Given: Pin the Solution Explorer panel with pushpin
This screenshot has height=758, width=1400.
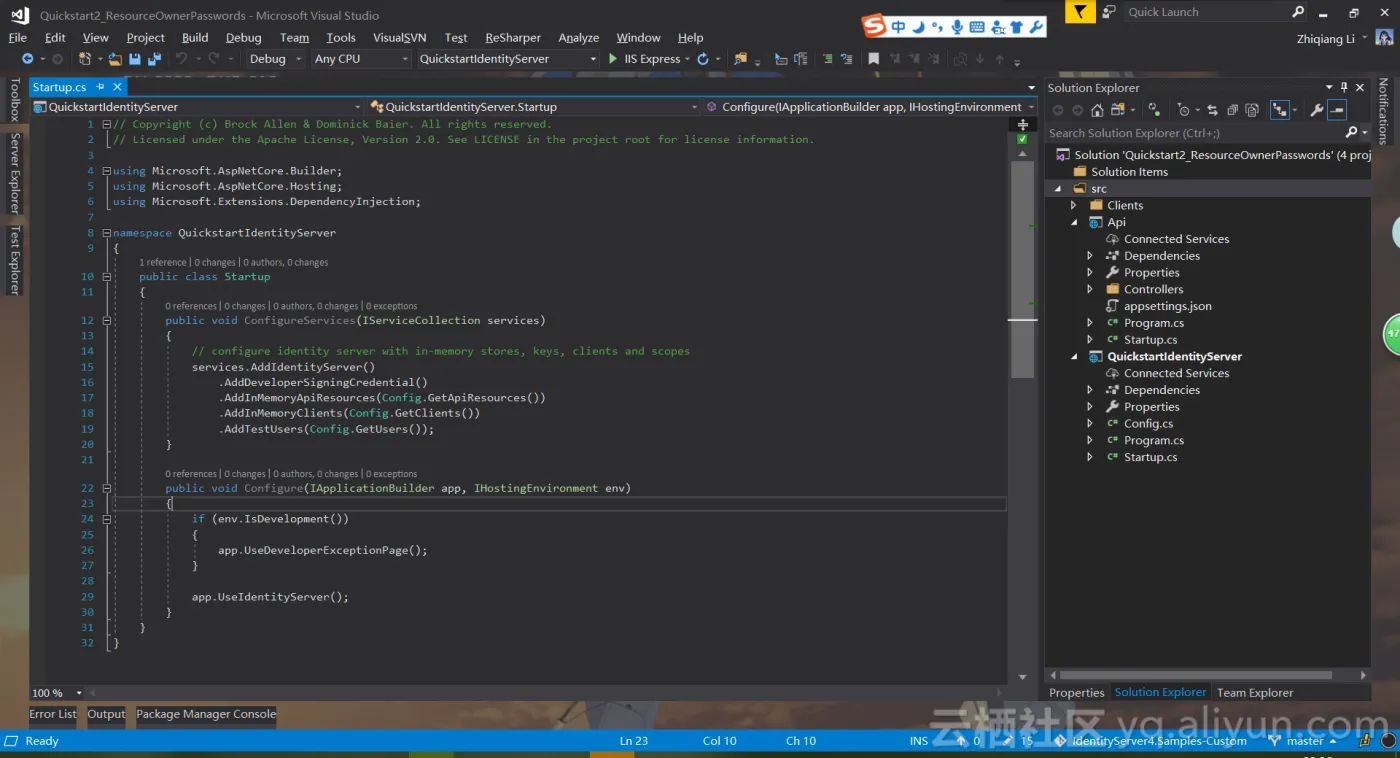Looking at the screenshot, I should (1344, 88).
